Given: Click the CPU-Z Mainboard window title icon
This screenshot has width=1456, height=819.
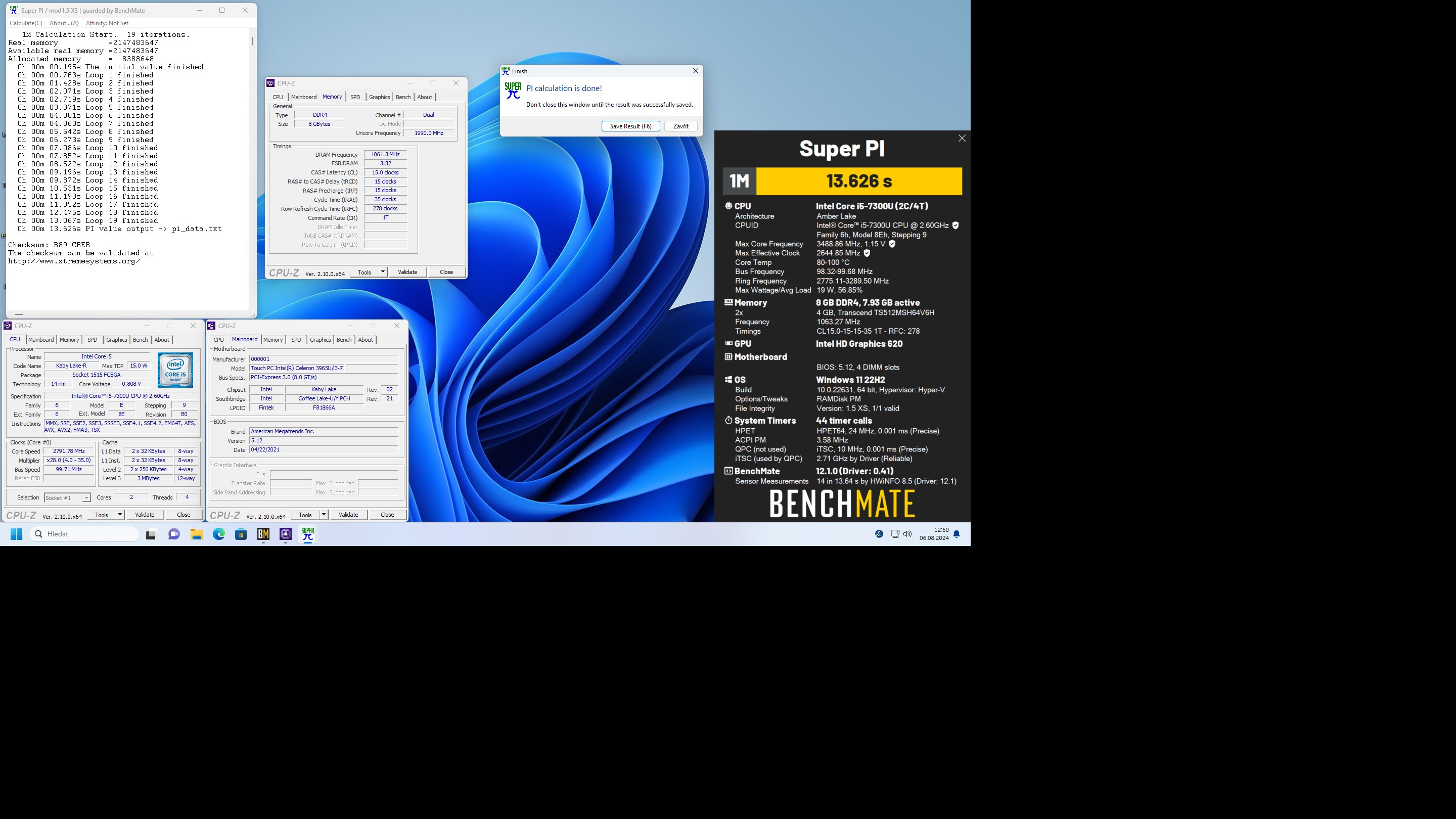Looking at the screenshot, I should point(211,326).
